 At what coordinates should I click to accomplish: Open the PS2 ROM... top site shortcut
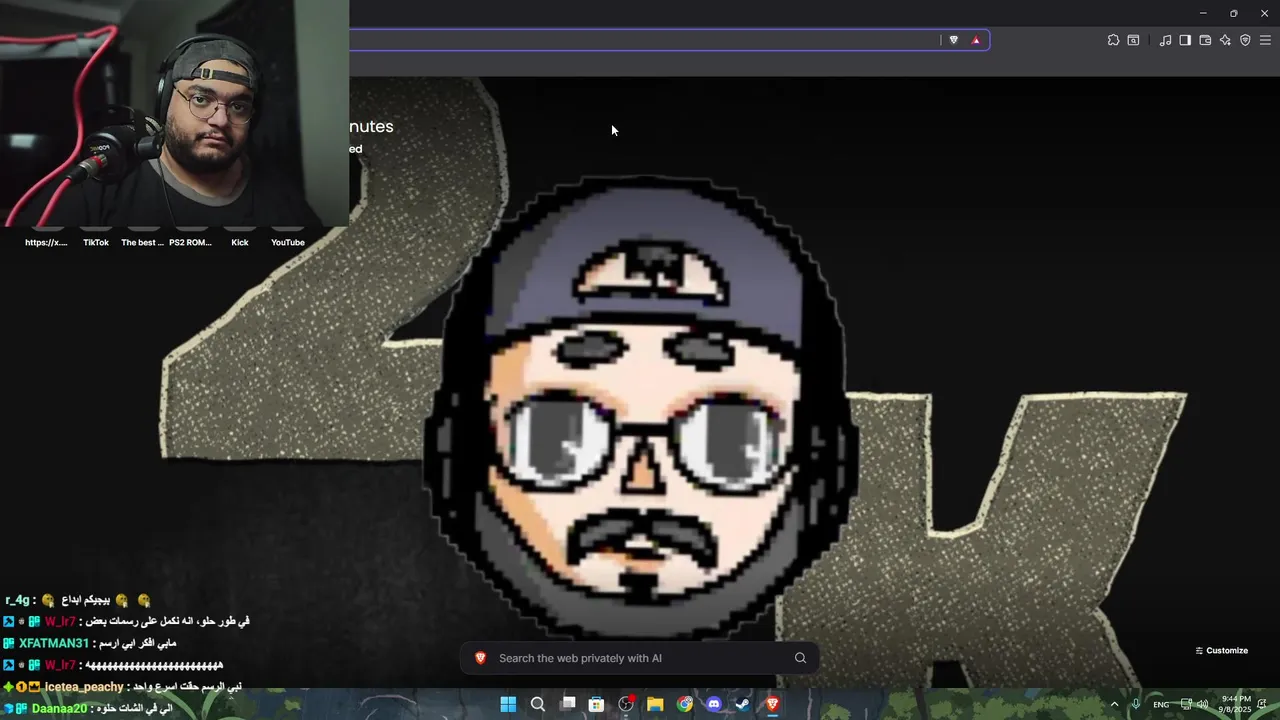tap(190, 242)
